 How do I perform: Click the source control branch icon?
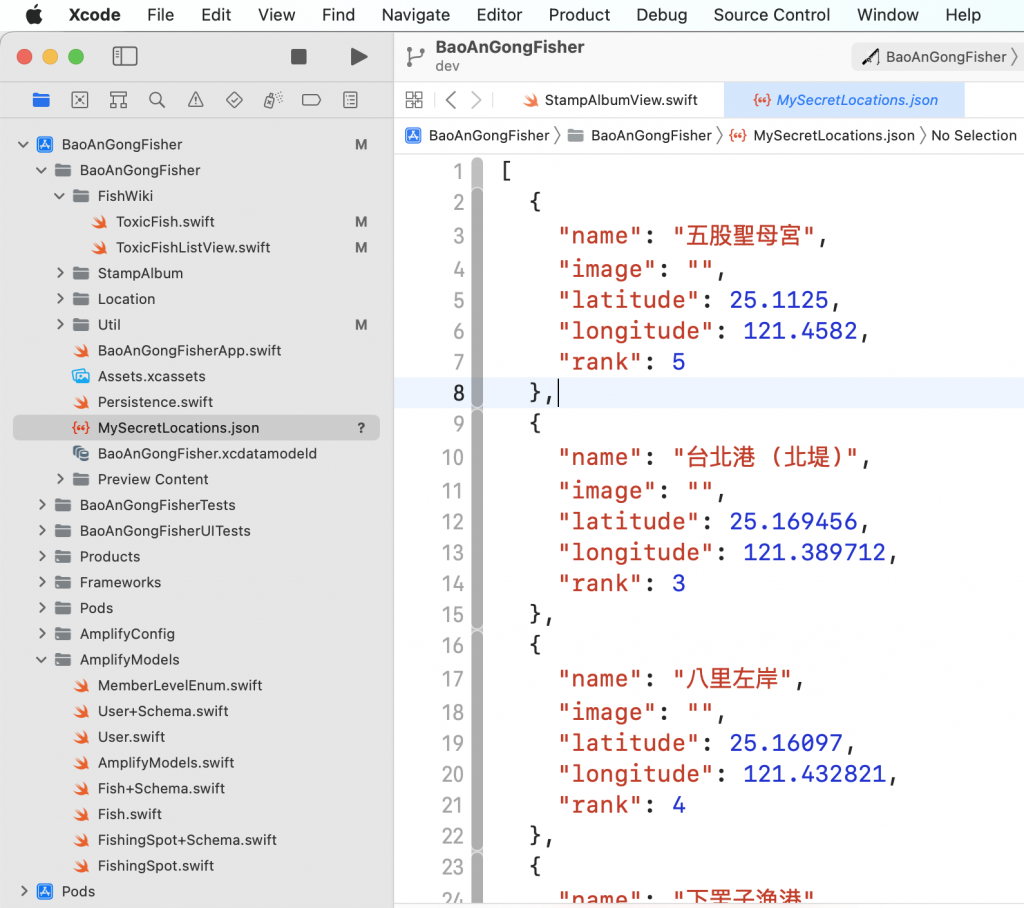click(415, 57)
